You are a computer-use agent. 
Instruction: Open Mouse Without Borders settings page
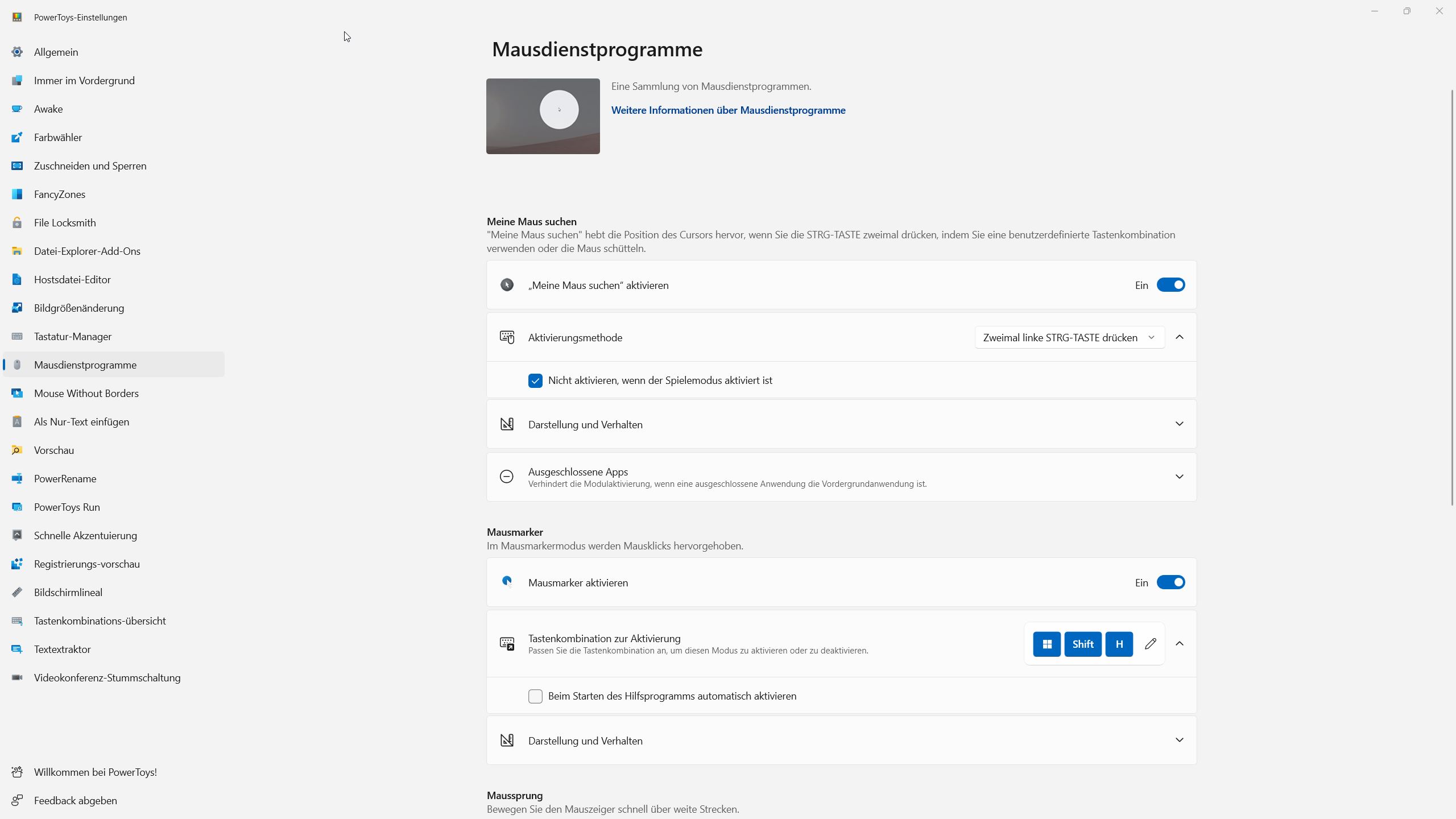click(86, 393)
